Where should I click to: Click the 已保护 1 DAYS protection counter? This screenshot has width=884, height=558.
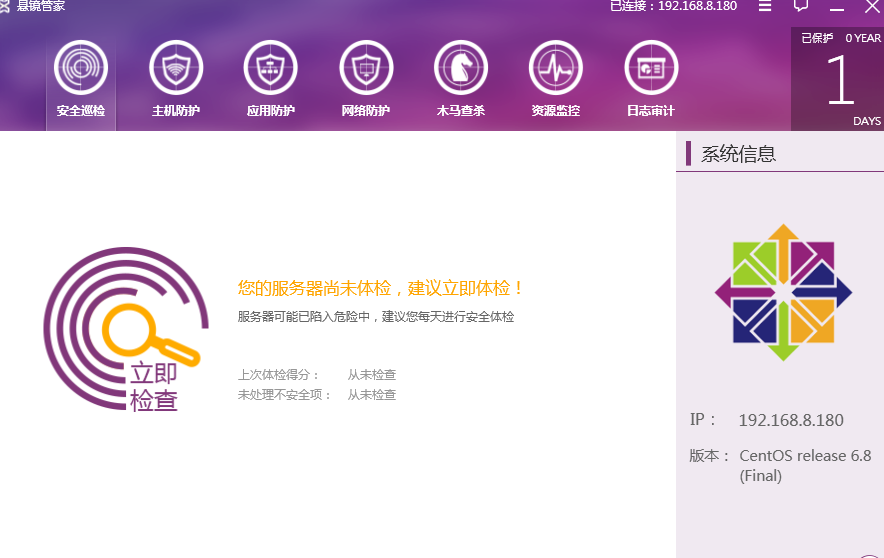[837, 79]
